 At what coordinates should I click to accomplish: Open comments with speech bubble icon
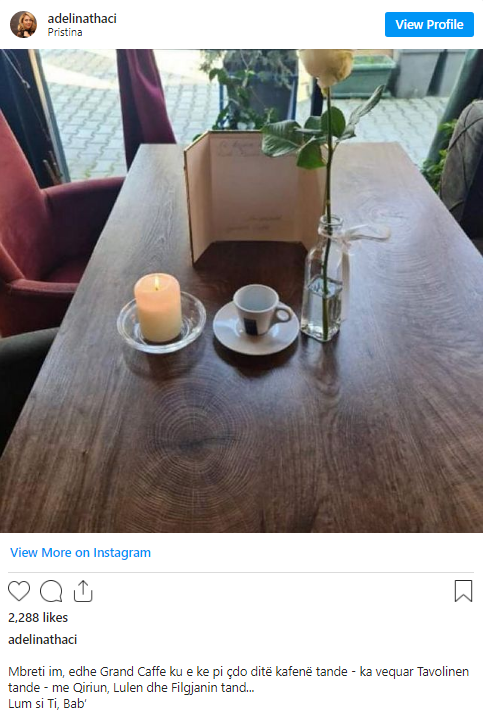coord(51,591)
